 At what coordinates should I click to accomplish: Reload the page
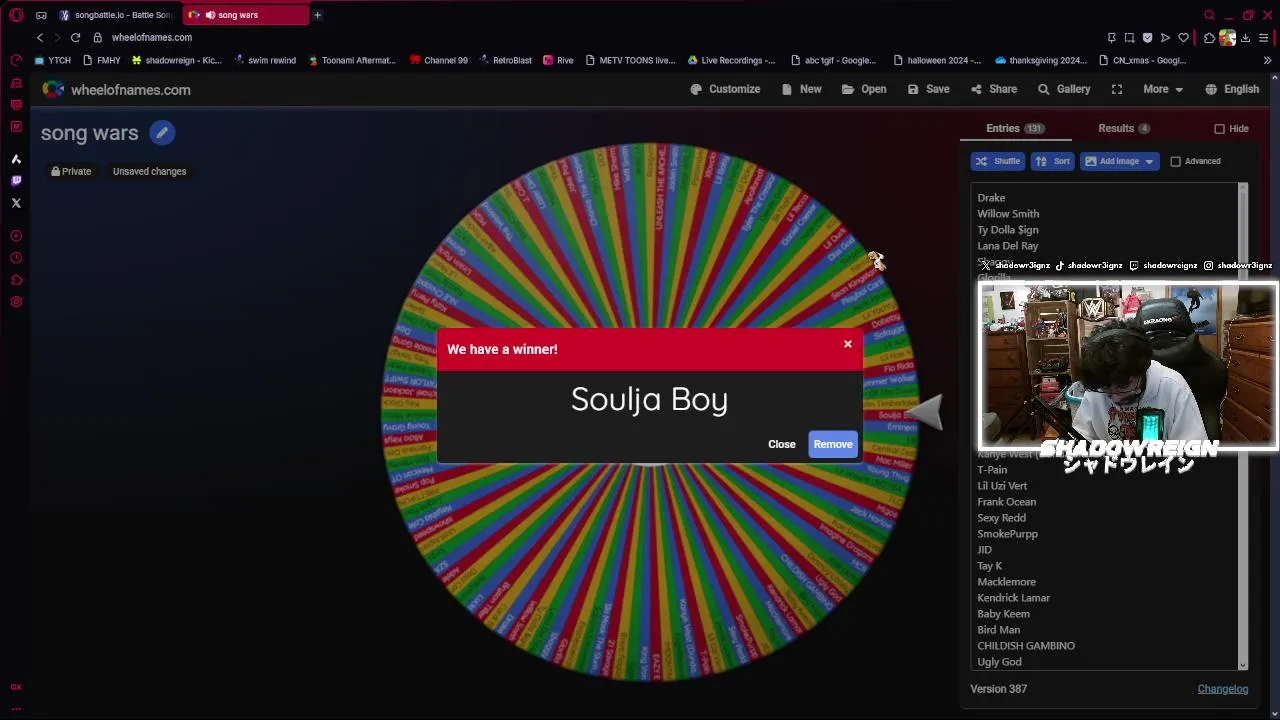[x=75, y=38]
